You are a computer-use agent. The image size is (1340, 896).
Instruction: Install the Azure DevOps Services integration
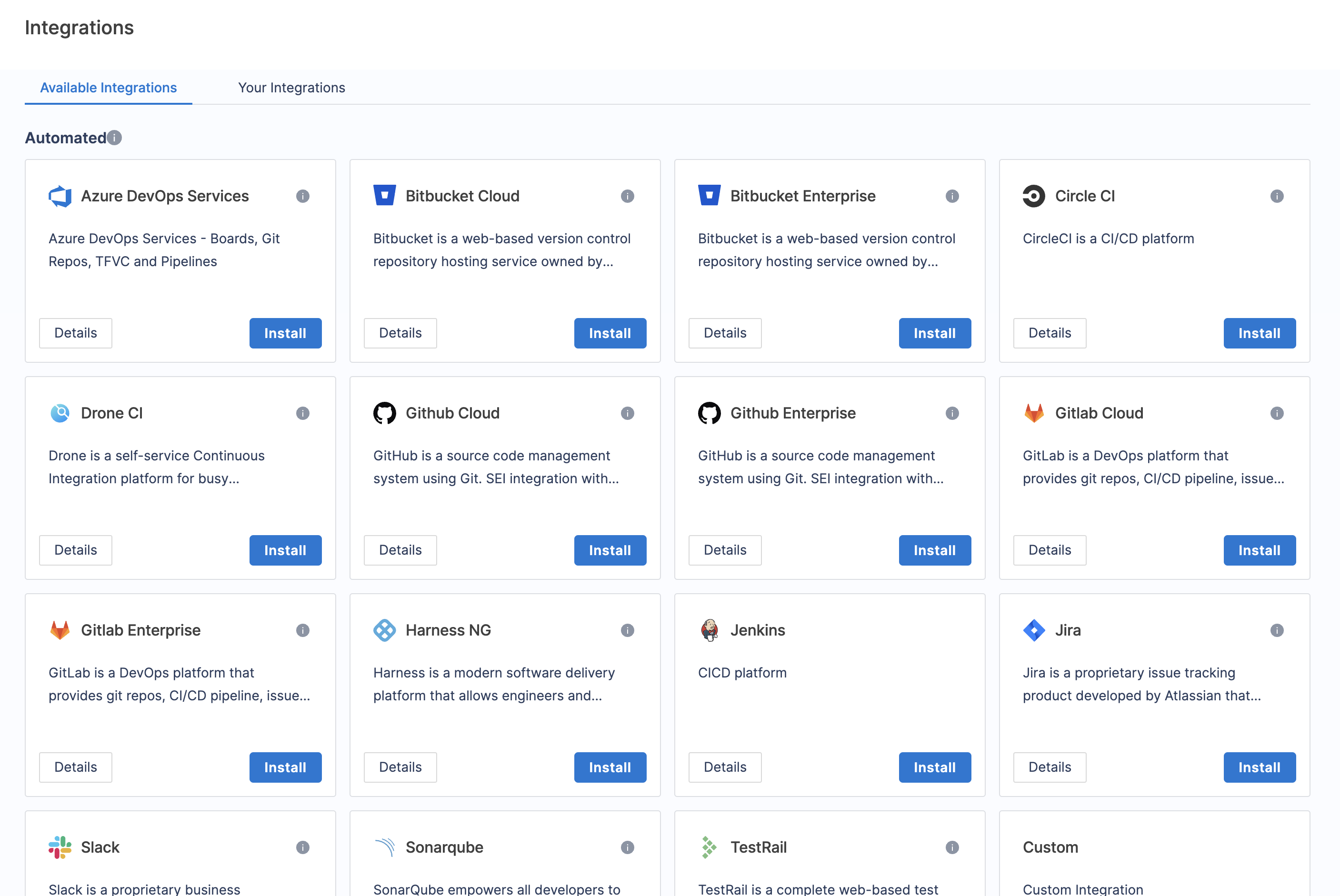285,333
